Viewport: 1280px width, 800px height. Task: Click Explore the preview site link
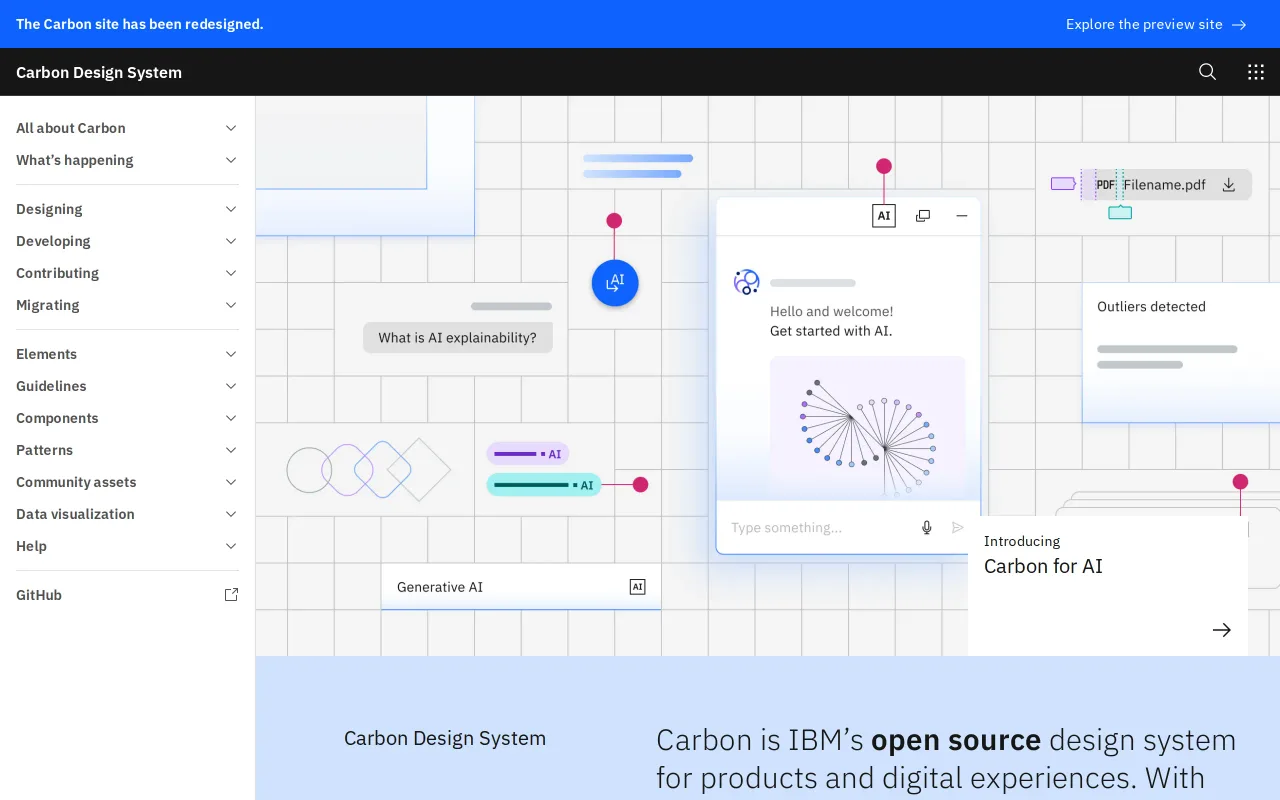(1156, 24)
